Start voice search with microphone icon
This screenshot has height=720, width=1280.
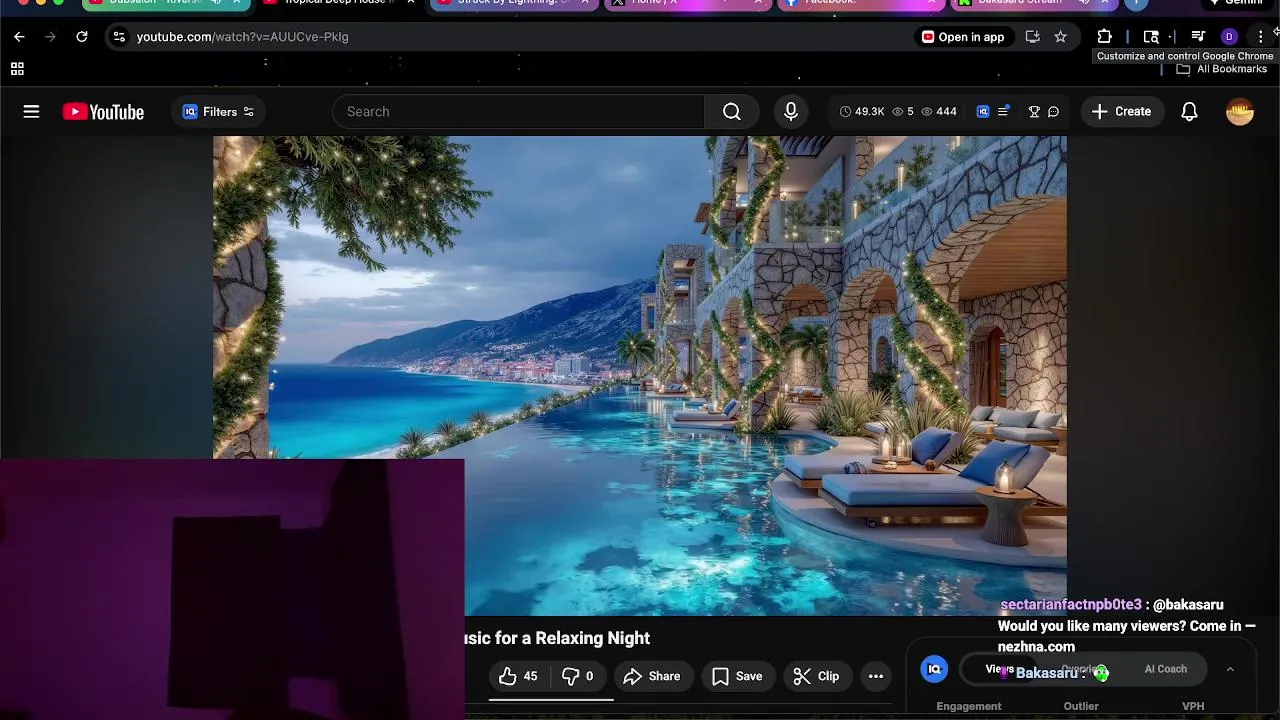tap(791, 112)
